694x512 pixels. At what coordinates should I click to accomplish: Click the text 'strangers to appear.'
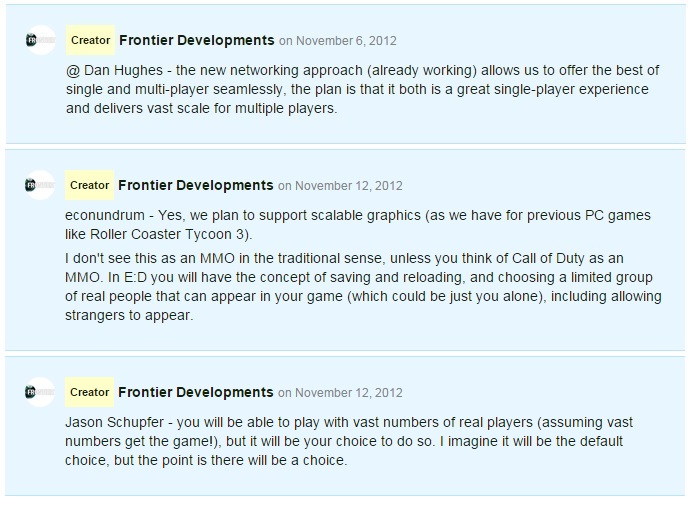point(129,316)
